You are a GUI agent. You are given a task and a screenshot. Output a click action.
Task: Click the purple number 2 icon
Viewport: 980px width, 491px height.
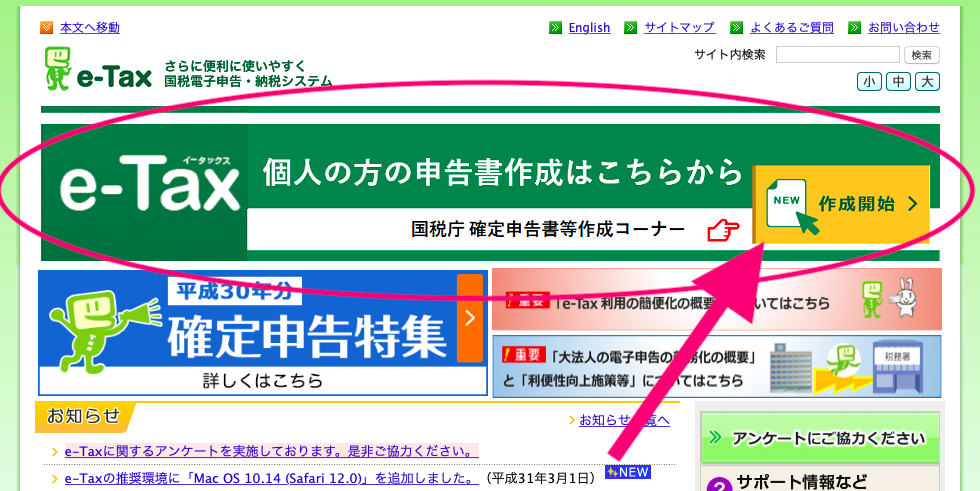point(721,485)
